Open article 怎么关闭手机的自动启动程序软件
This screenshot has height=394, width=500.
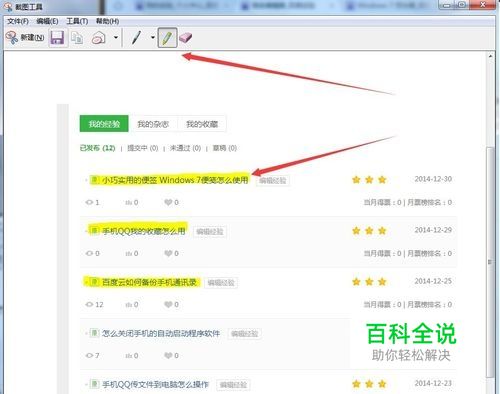161,333
